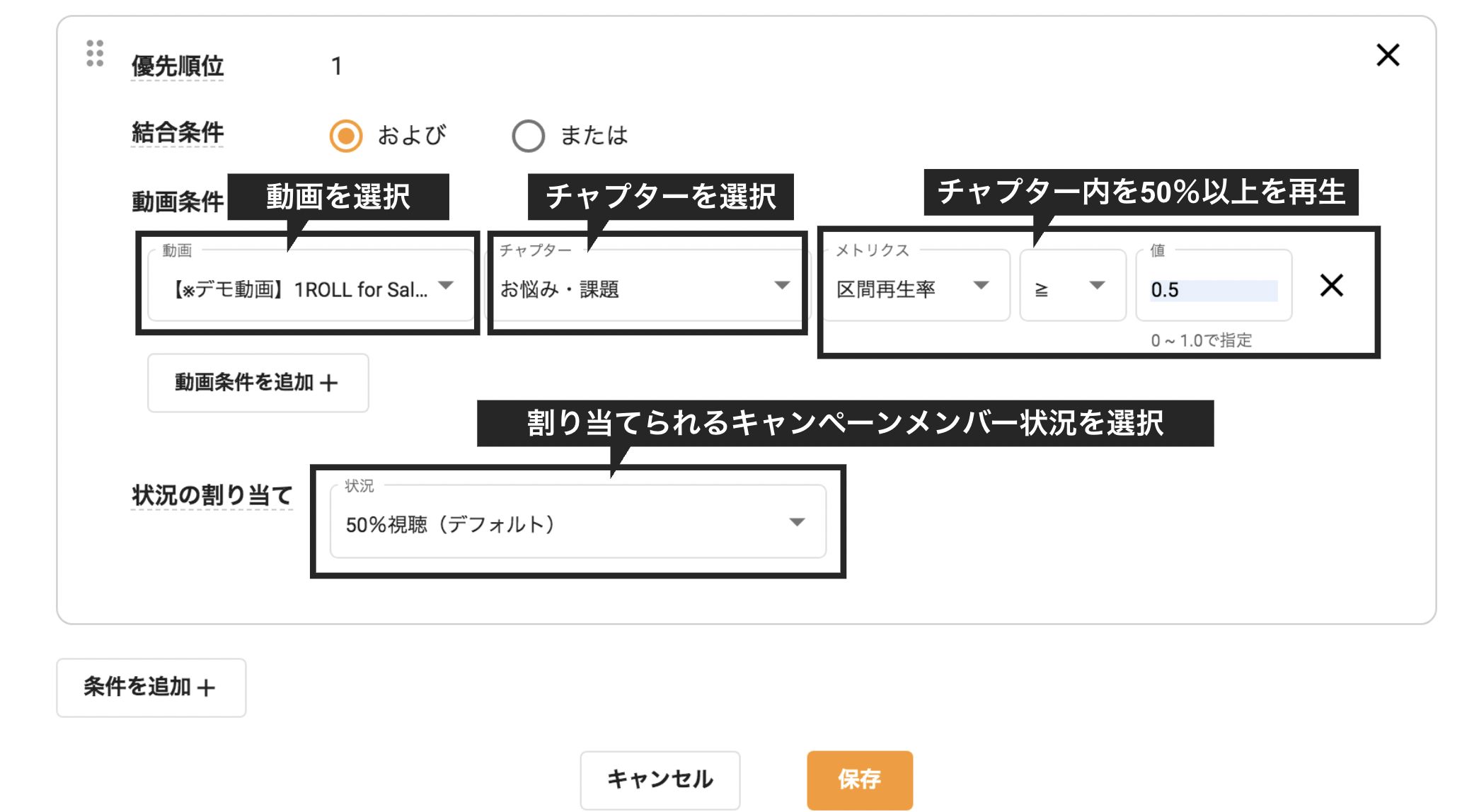Click the plus icon on 動画条件を追加
This screenshot has height=812, width=1479.
tap(328, 382)
